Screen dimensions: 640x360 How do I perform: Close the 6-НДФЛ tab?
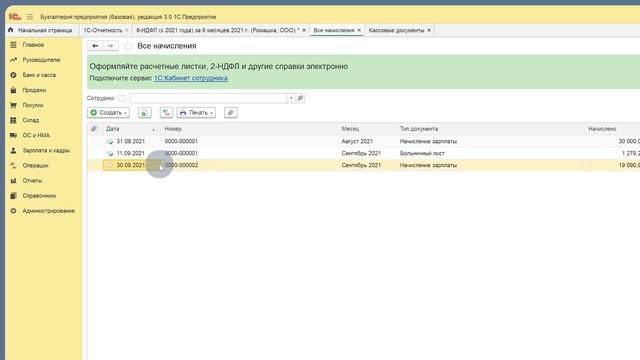(x=304, y=30)
